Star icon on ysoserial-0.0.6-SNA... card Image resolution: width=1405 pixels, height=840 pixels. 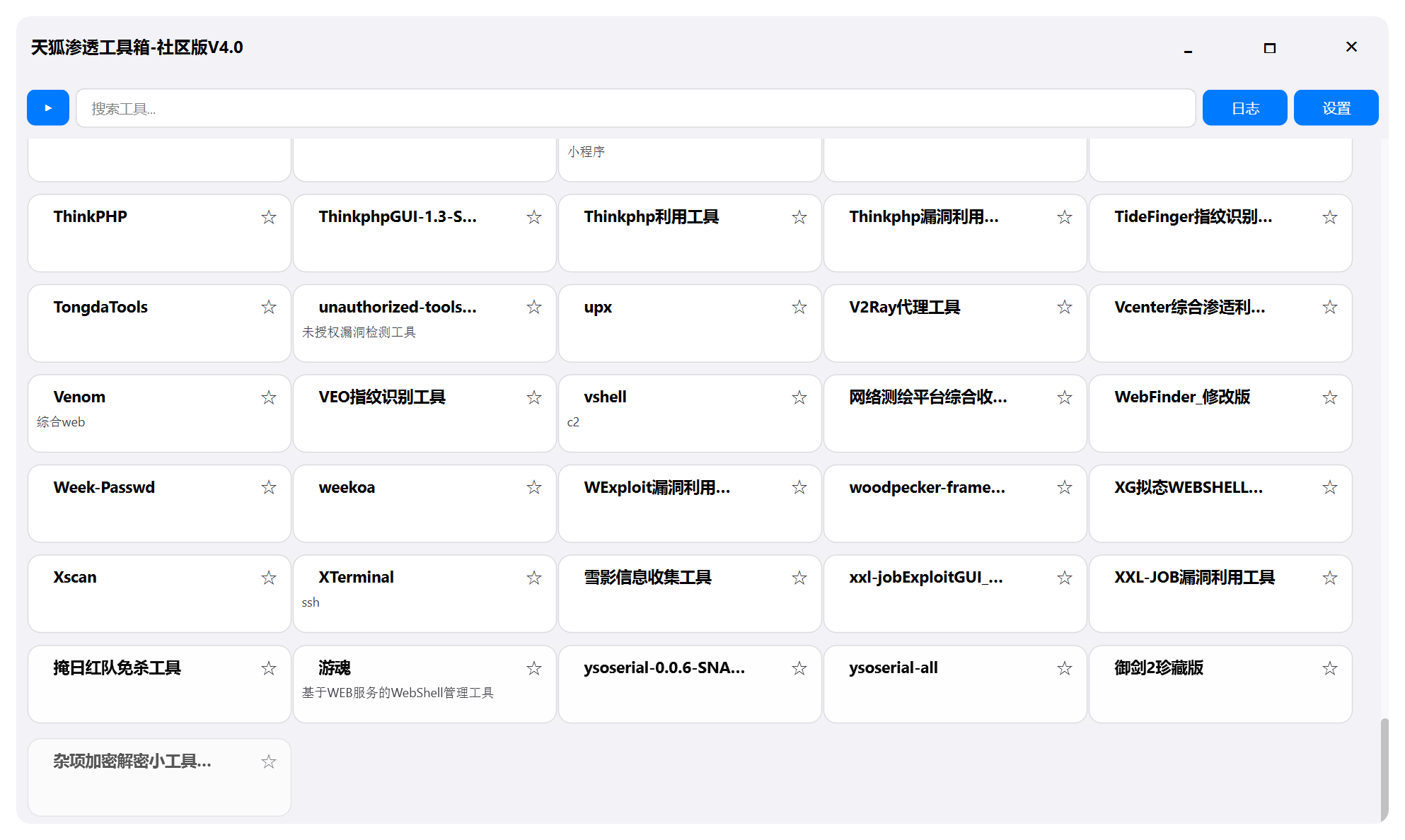click(x=799, y=668)
